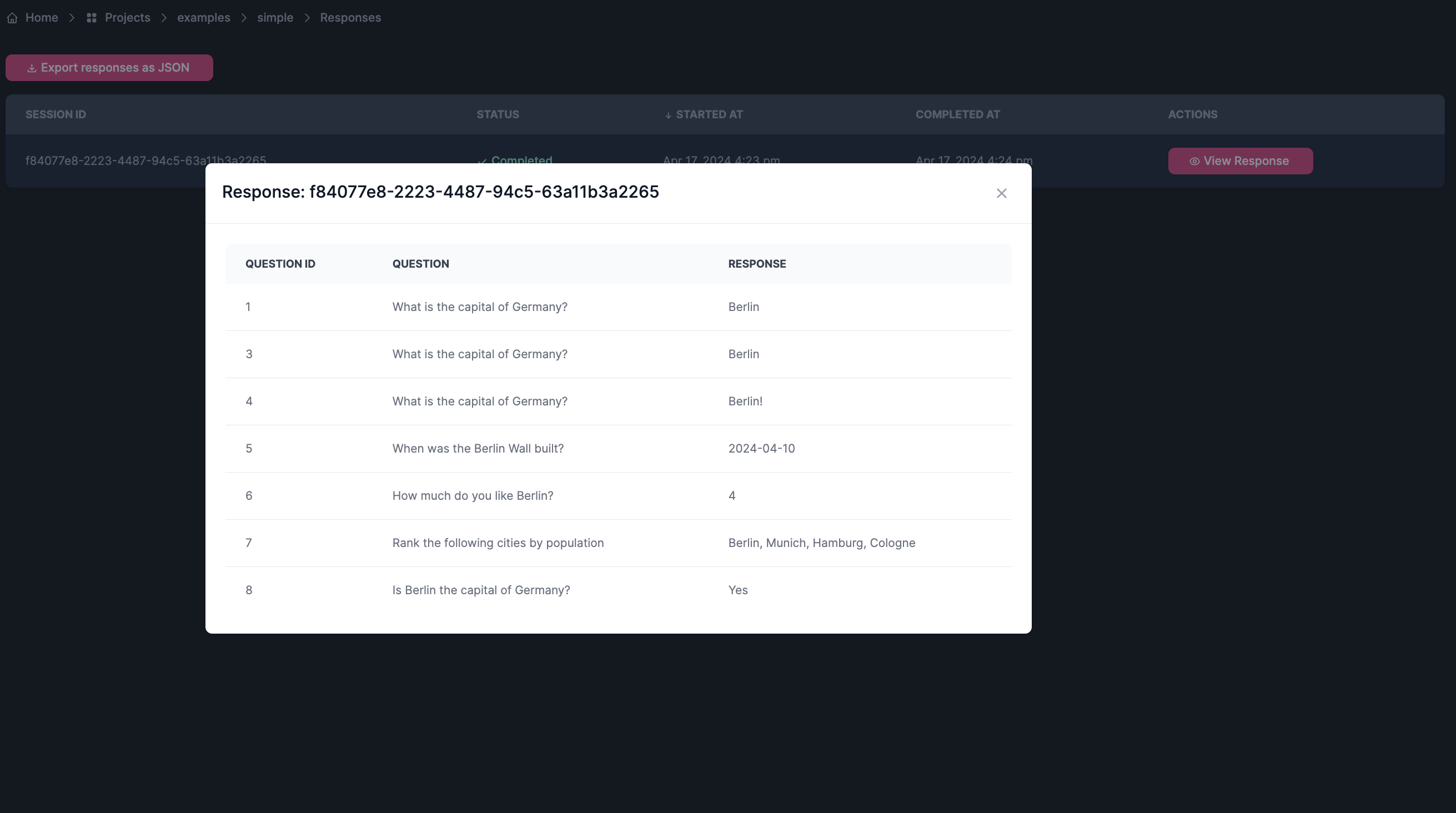
Task: Click response value 4 for question 6
Action: click(732, 496)
